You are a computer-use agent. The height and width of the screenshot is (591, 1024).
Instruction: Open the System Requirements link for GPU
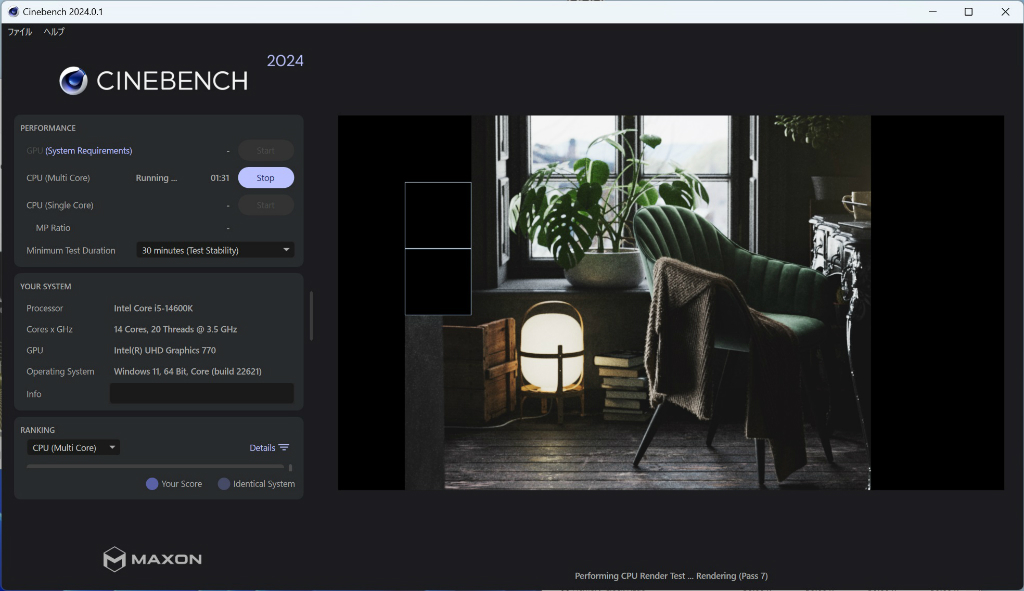89,151
